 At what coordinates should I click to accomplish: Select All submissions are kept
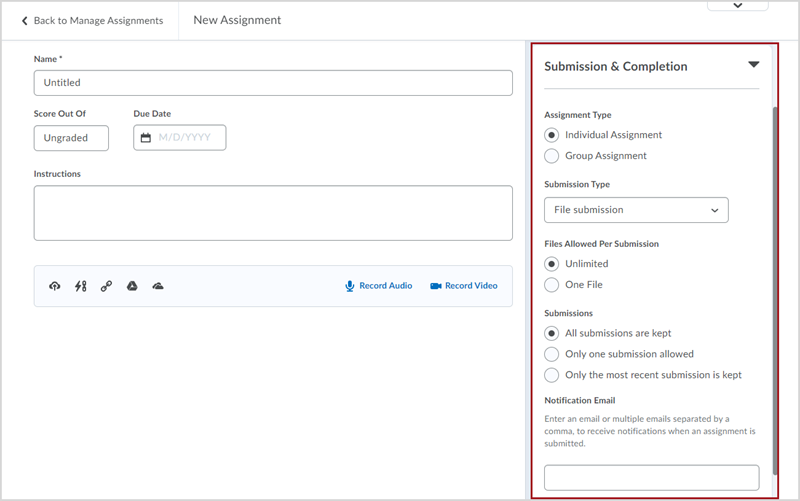point(552,334)
